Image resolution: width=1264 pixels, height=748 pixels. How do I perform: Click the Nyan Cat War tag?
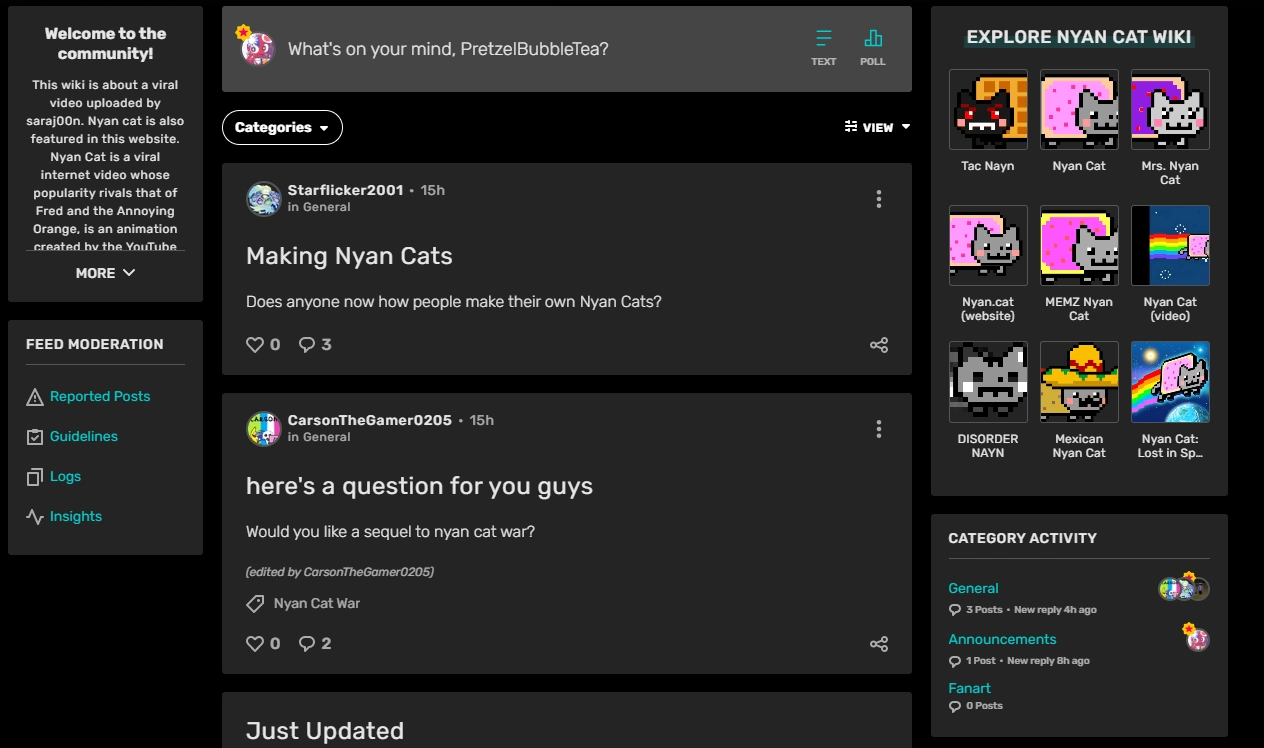click(x=317, y=603)
